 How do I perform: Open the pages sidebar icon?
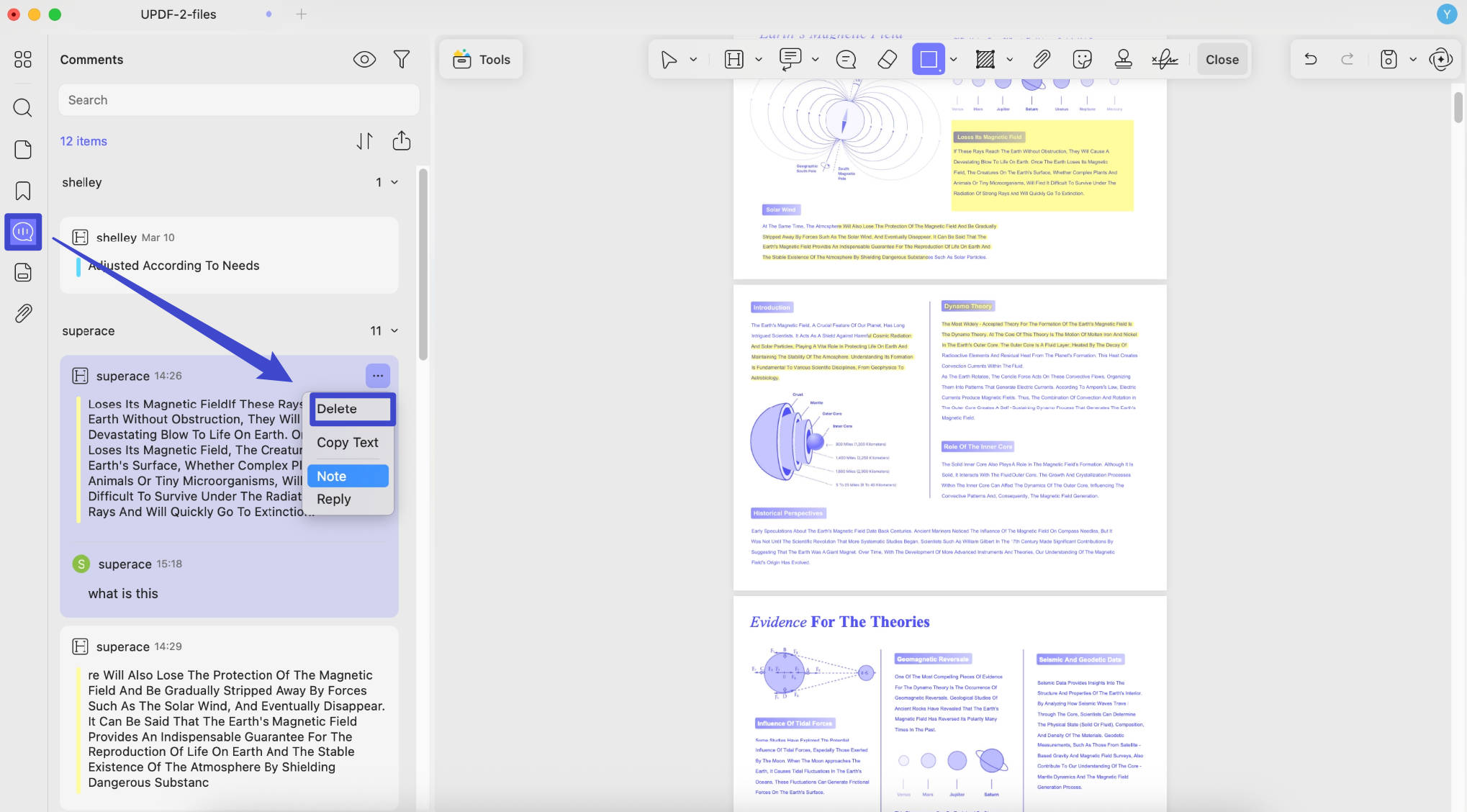pyautogui.click(x=23, y=149)
